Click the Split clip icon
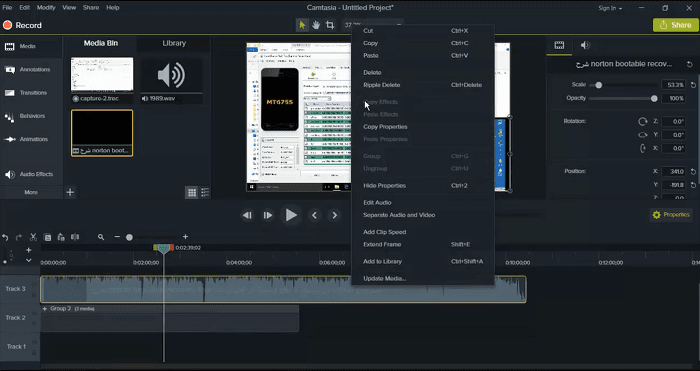700x371 pixels. (x=75, y=237)
